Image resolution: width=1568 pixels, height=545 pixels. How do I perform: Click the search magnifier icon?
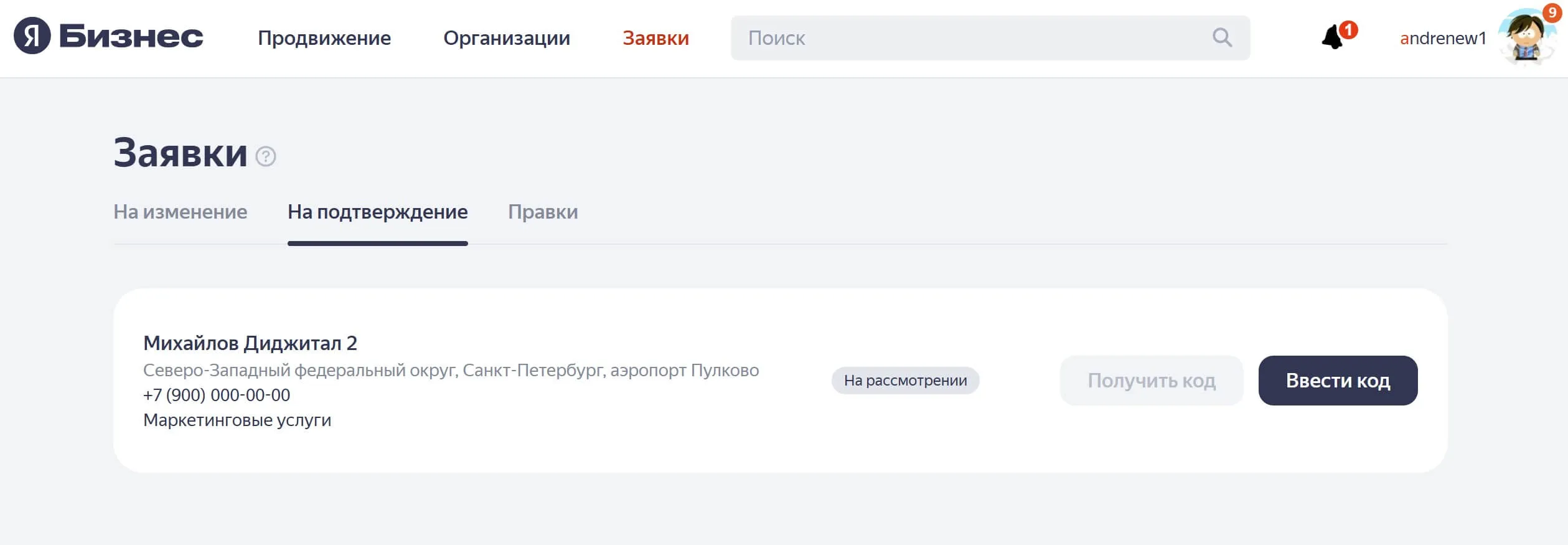(x=1222, y=37)
